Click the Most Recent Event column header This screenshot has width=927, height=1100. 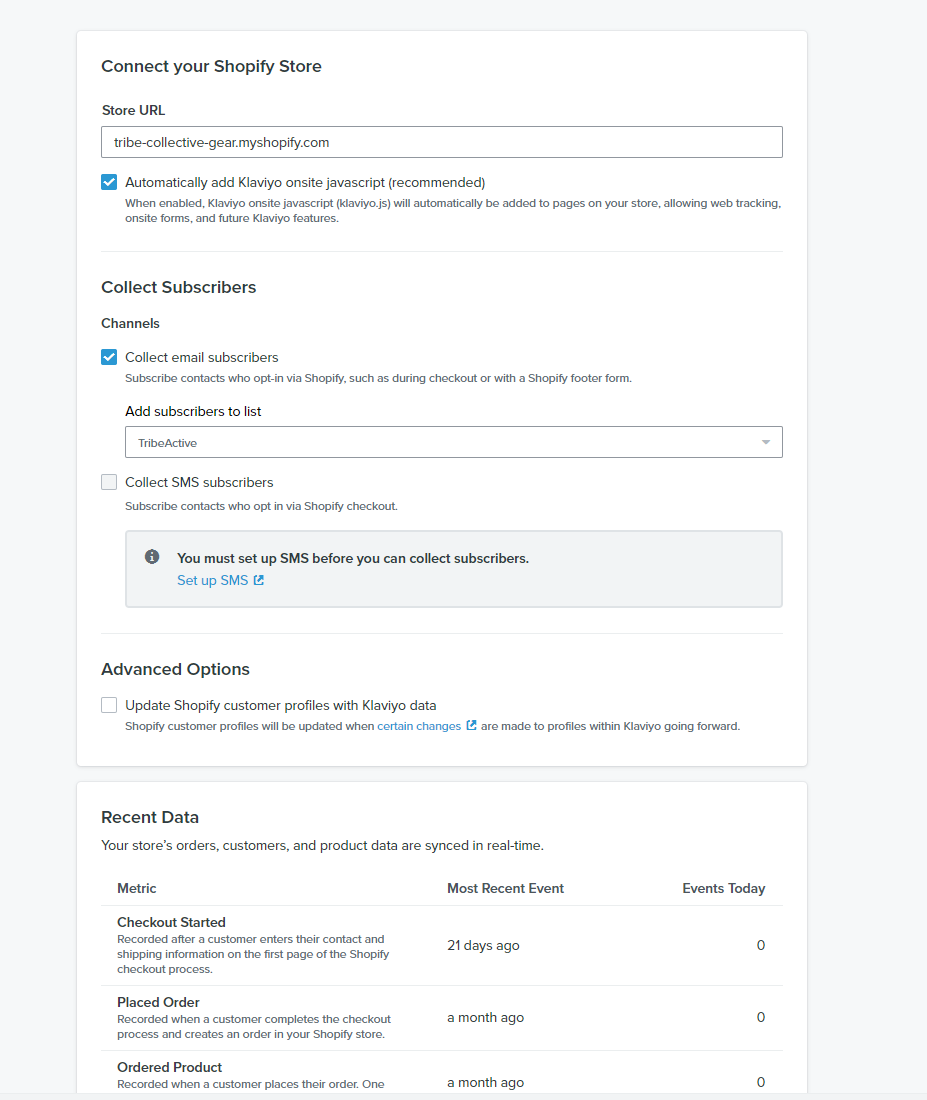point(505,888)
